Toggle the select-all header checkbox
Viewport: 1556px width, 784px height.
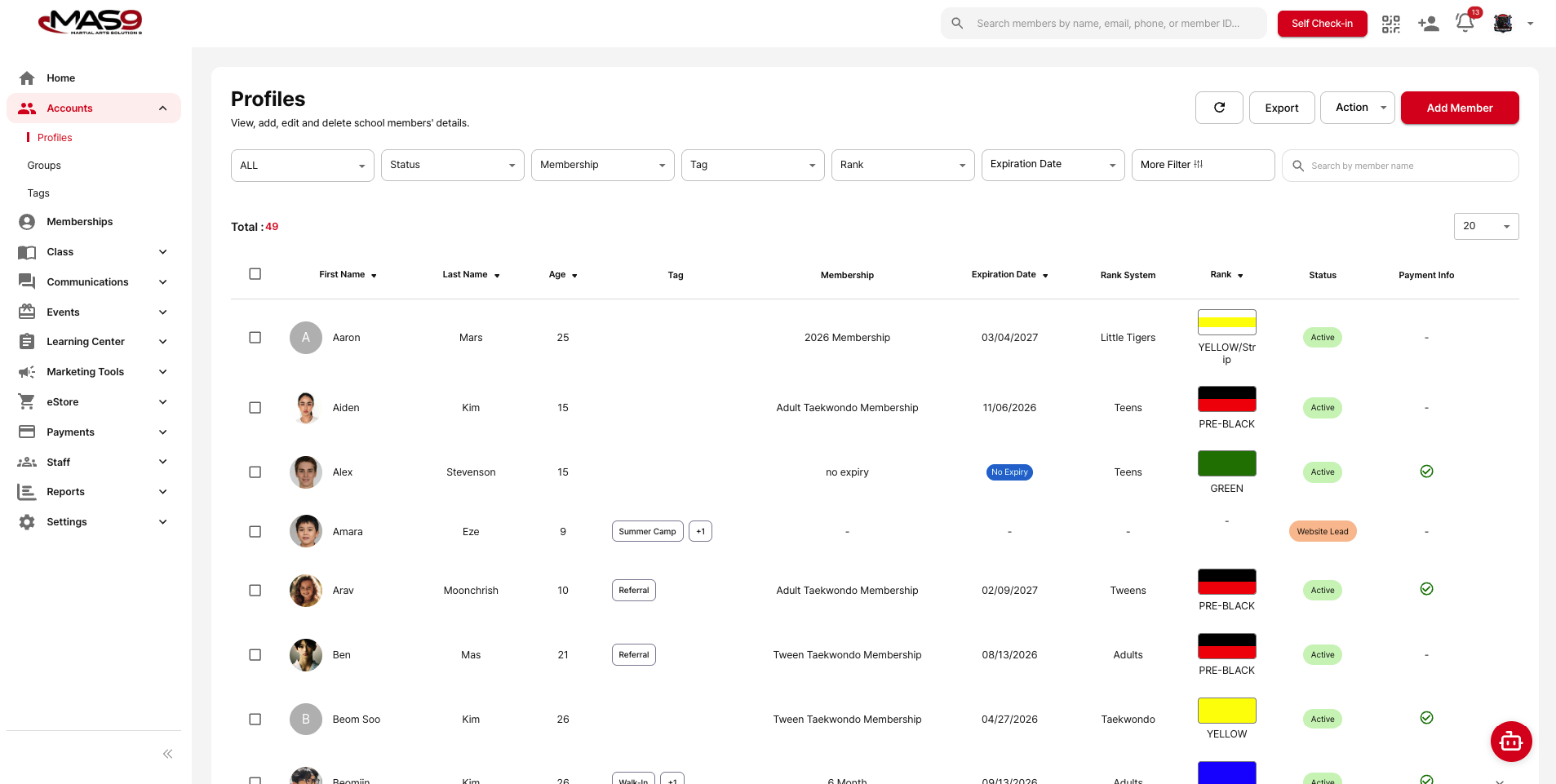[255, 274]
